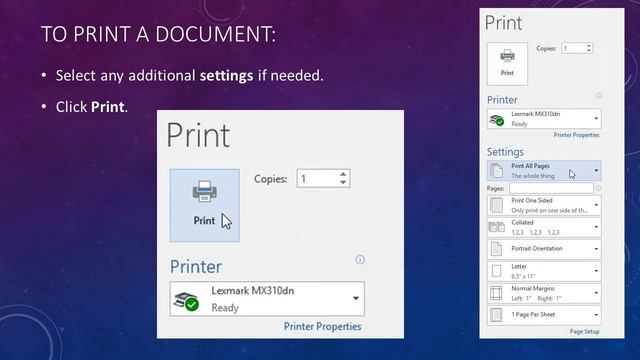This screenshot has height=360, width=640.
Task: Open the Normal Margins dropdown
Action: point(544,293)
